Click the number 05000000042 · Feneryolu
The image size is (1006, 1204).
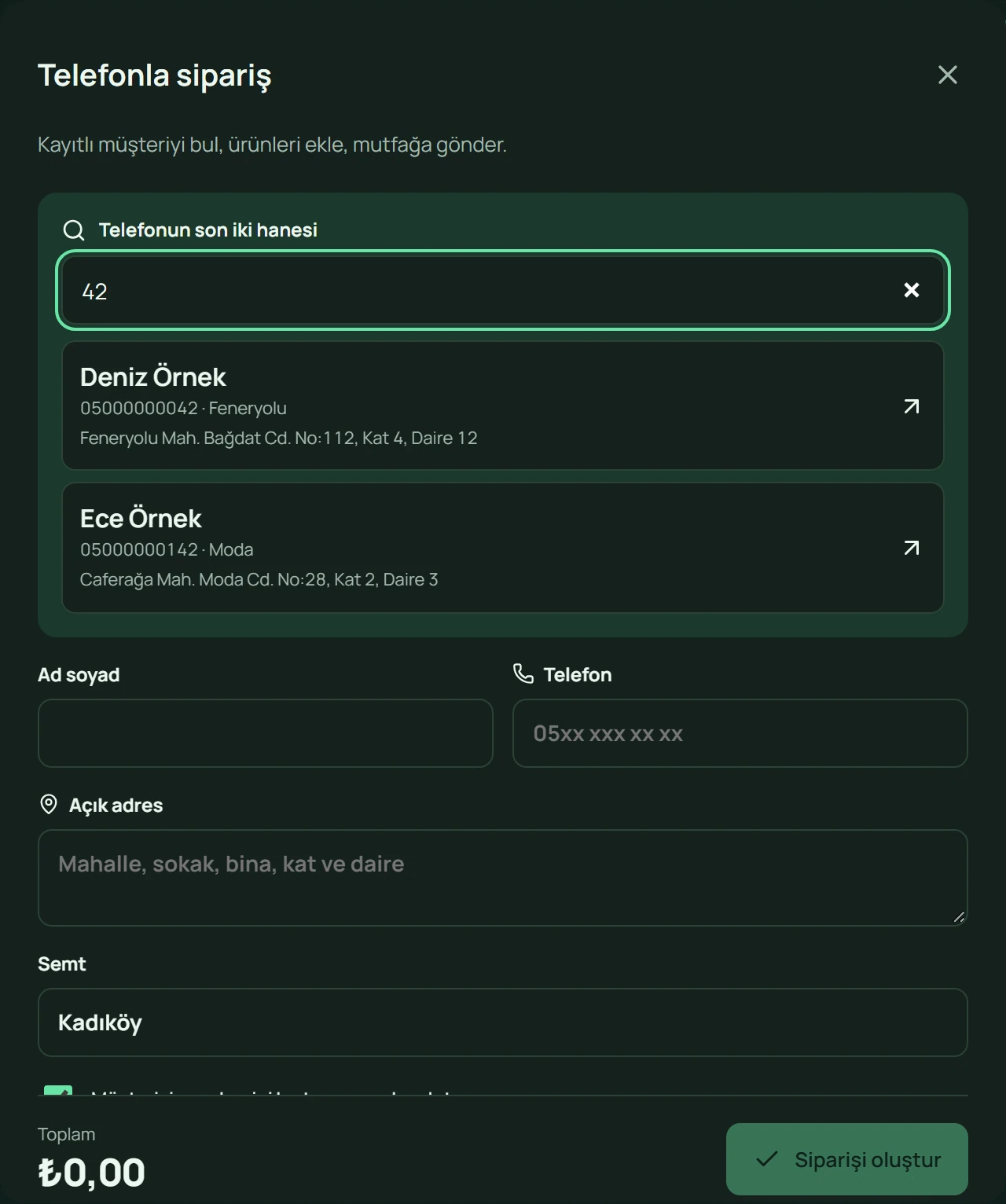click(x=183, y=409)
